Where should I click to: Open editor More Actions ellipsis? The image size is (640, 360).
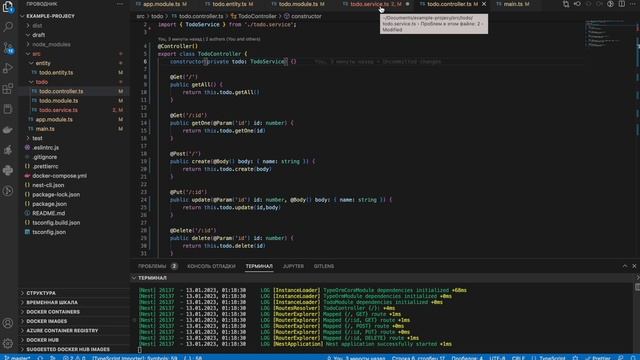click(x=633, y=4)
